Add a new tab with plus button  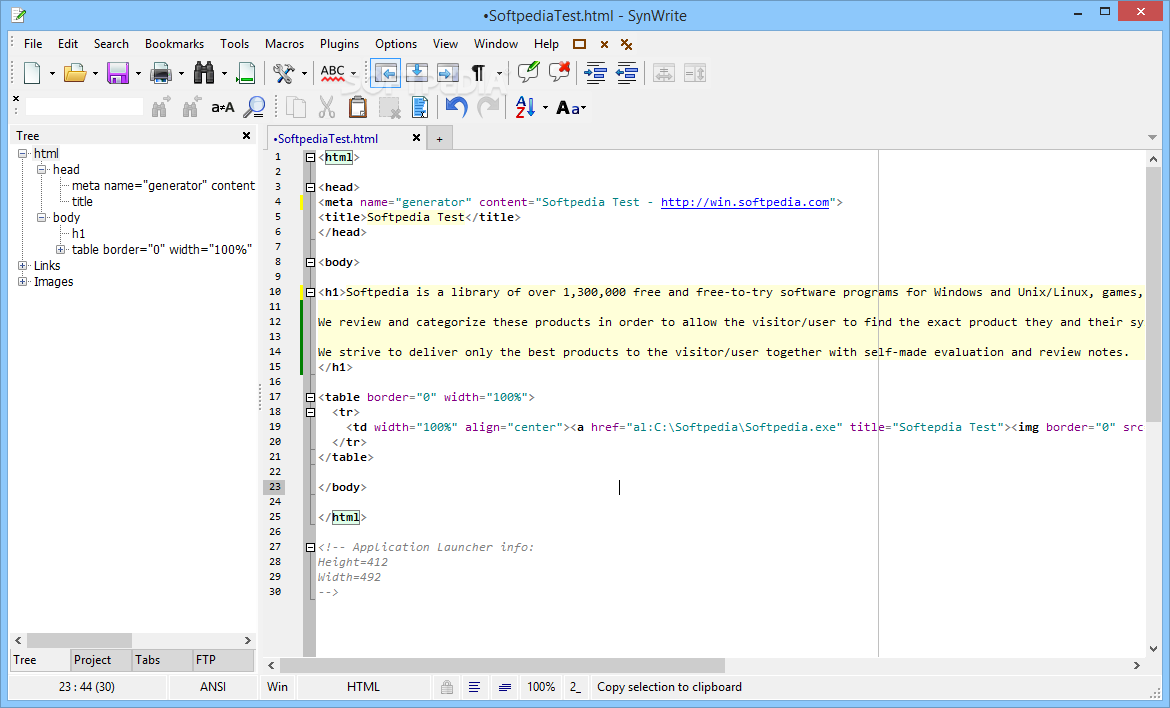click(x=439, y=139)
